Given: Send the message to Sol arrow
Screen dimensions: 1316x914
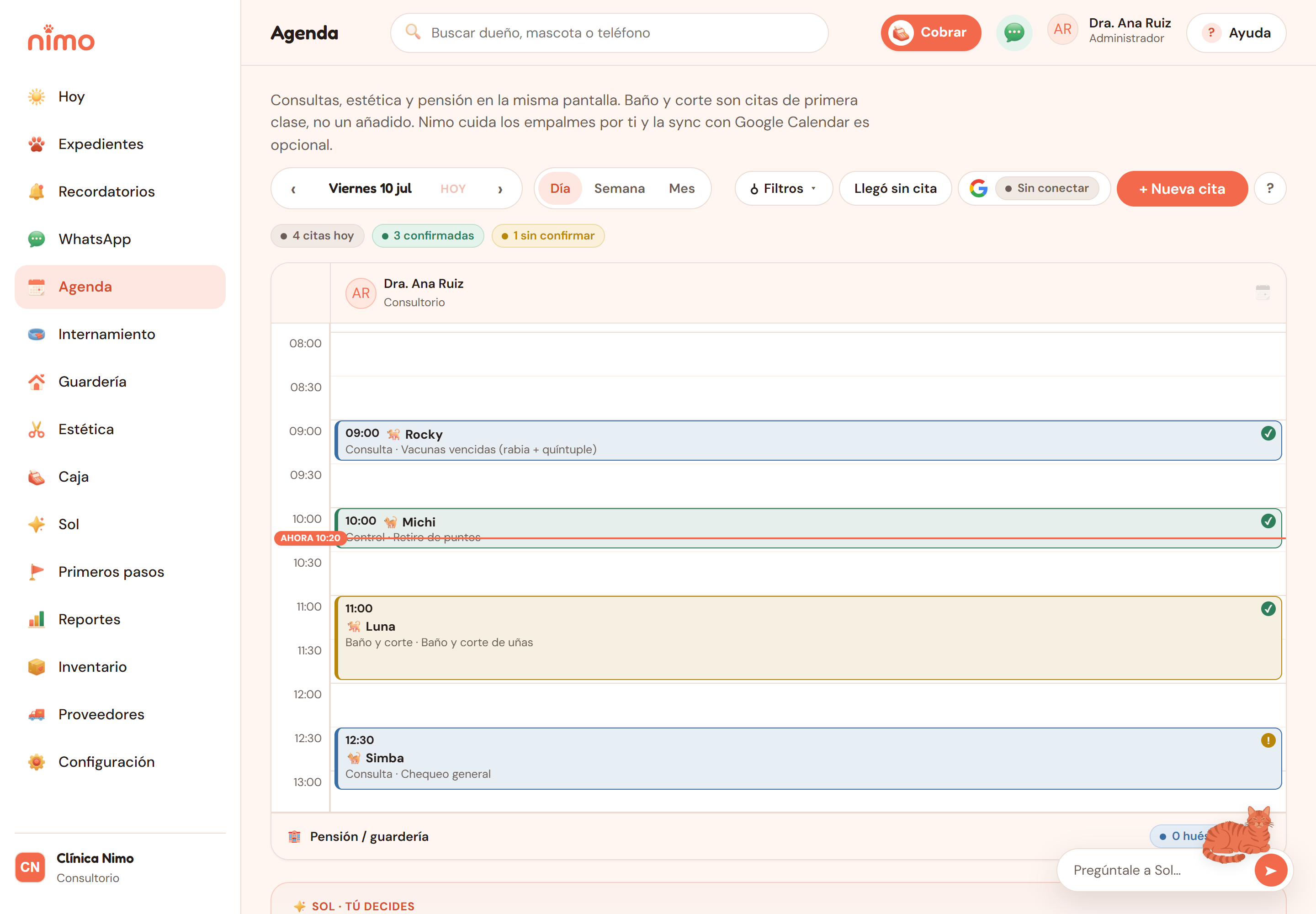Looking at the screenshot, I should point(1271,871).
